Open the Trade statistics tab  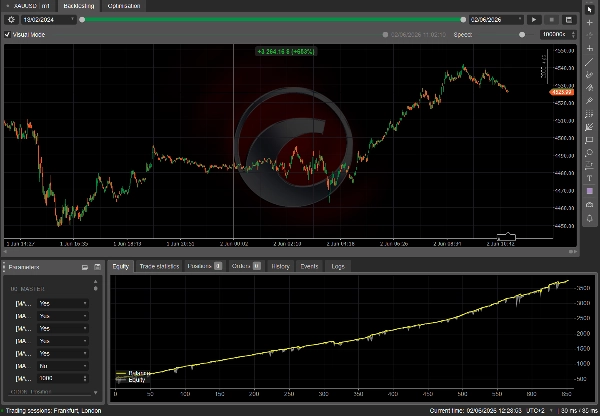(x=159, y=266)
